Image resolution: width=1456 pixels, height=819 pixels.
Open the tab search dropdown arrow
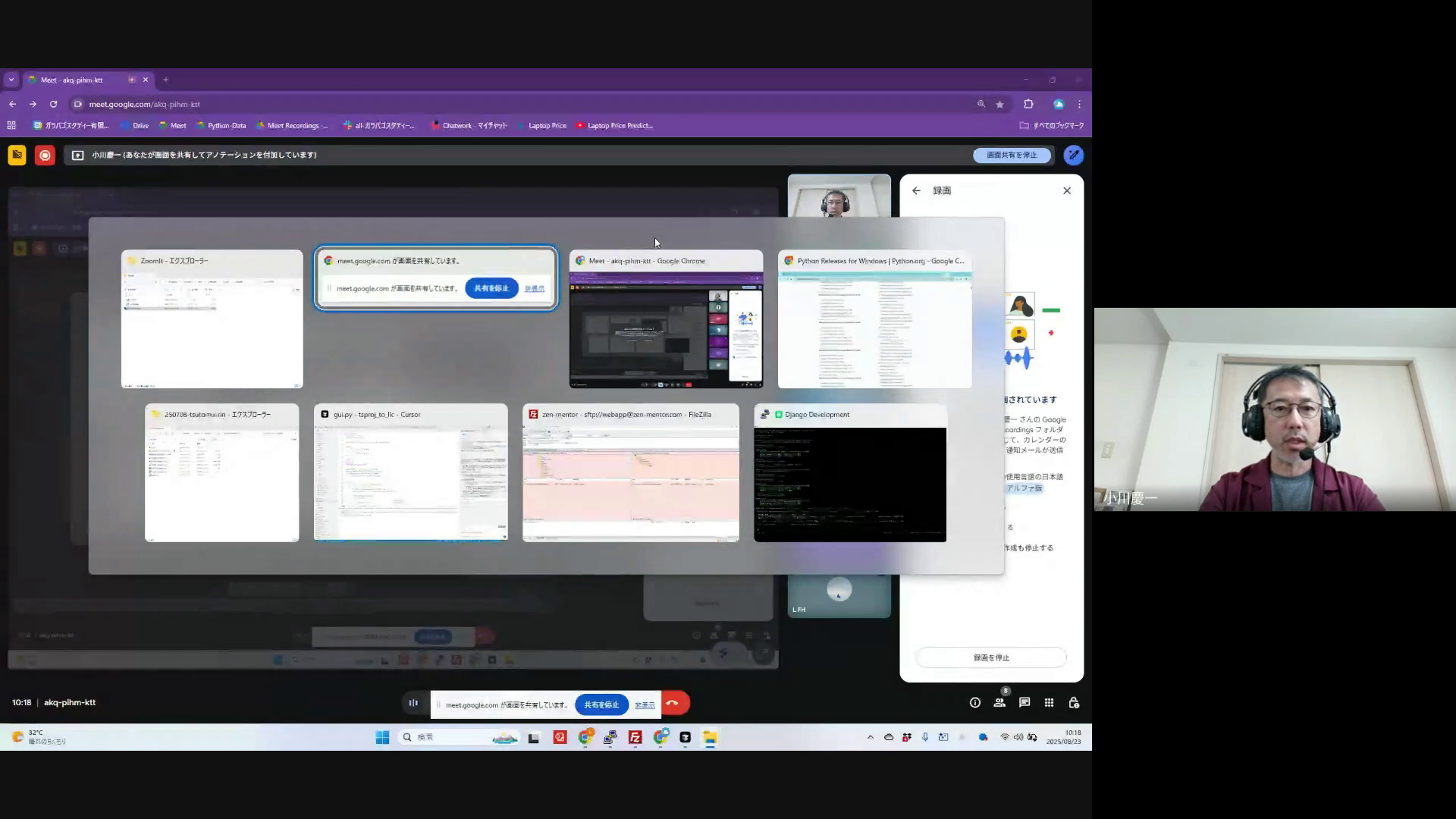pyautogui.click(x=11, y=80)
